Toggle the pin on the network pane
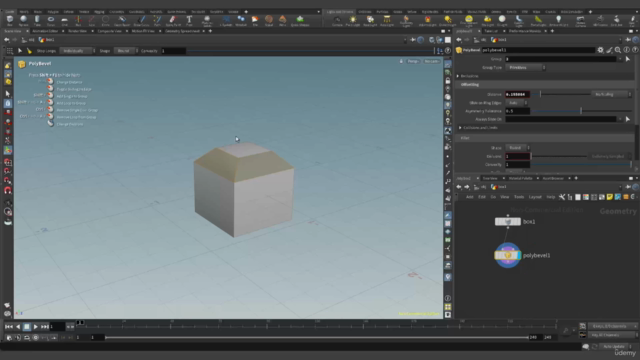Viewport: 640px width, 360px height. 629,187
